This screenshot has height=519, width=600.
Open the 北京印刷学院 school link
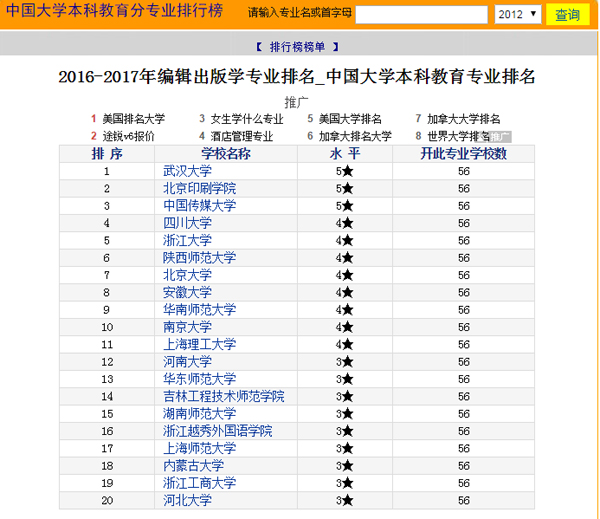(199, 188)
